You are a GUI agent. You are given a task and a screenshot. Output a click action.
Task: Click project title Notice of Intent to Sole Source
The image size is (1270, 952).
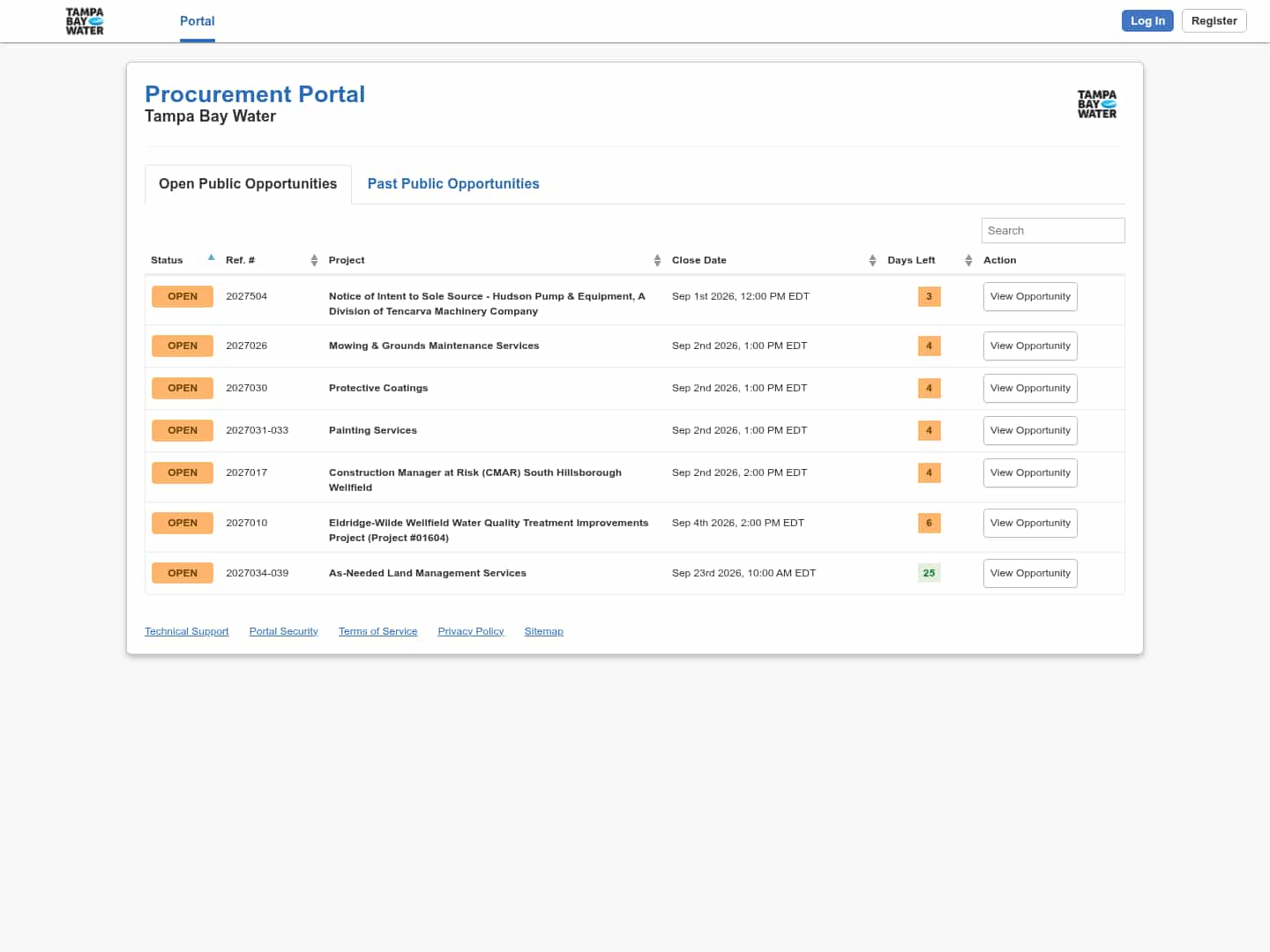(487, 304)
